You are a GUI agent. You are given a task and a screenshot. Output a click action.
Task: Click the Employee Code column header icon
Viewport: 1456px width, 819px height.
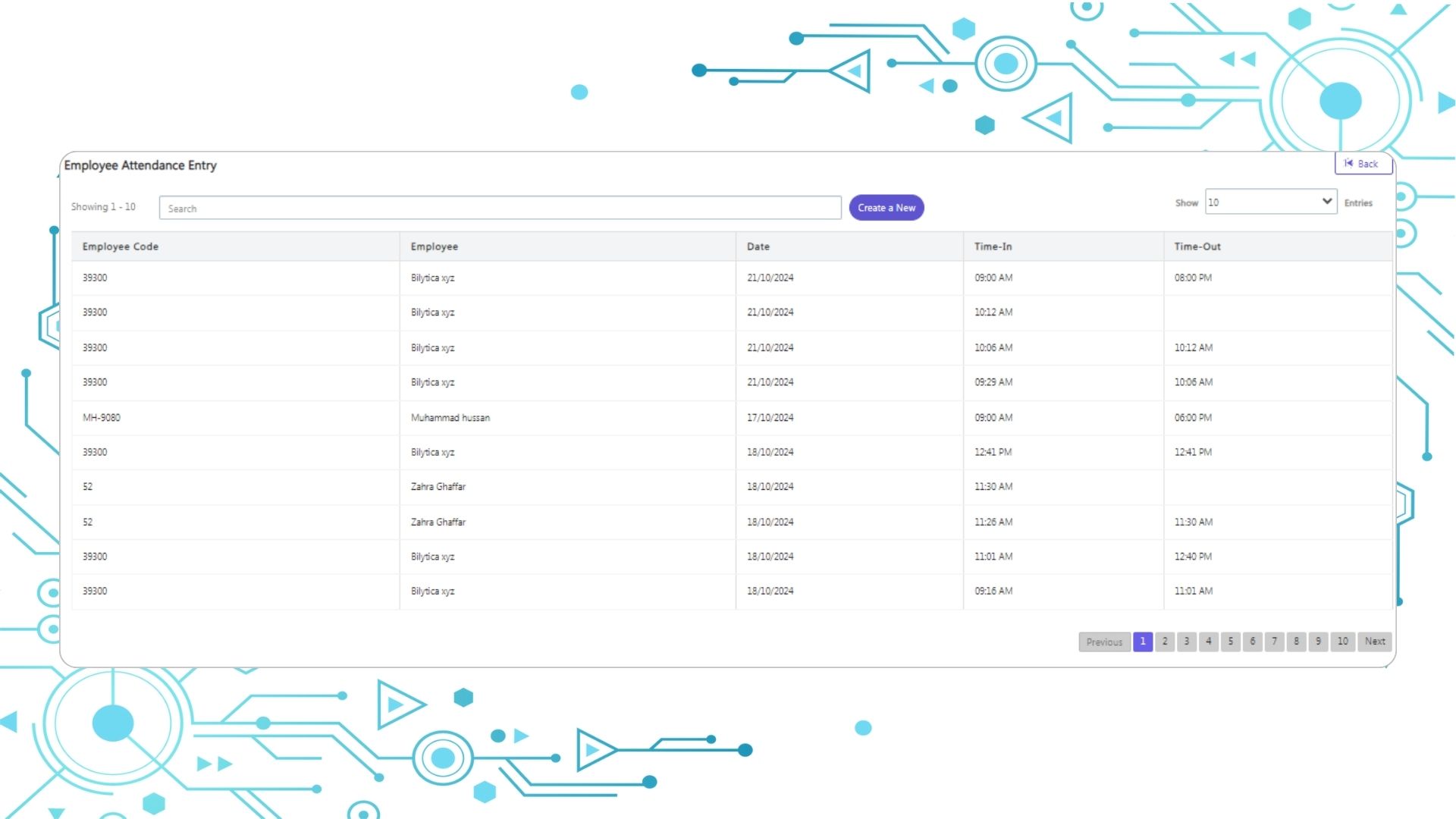tap(120, 246)
